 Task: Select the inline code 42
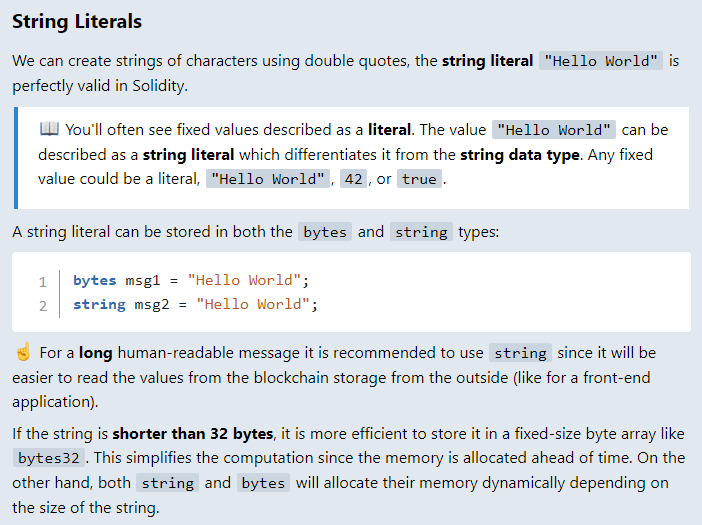pyautogui.click(x=351, y=179)
